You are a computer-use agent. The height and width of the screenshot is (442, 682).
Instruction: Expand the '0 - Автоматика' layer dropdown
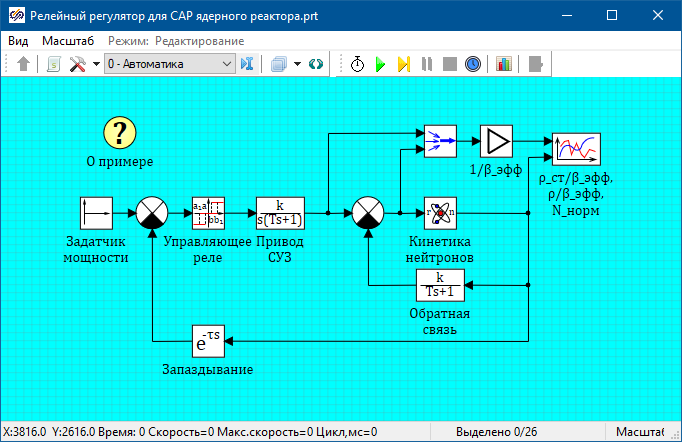(227, 64)
